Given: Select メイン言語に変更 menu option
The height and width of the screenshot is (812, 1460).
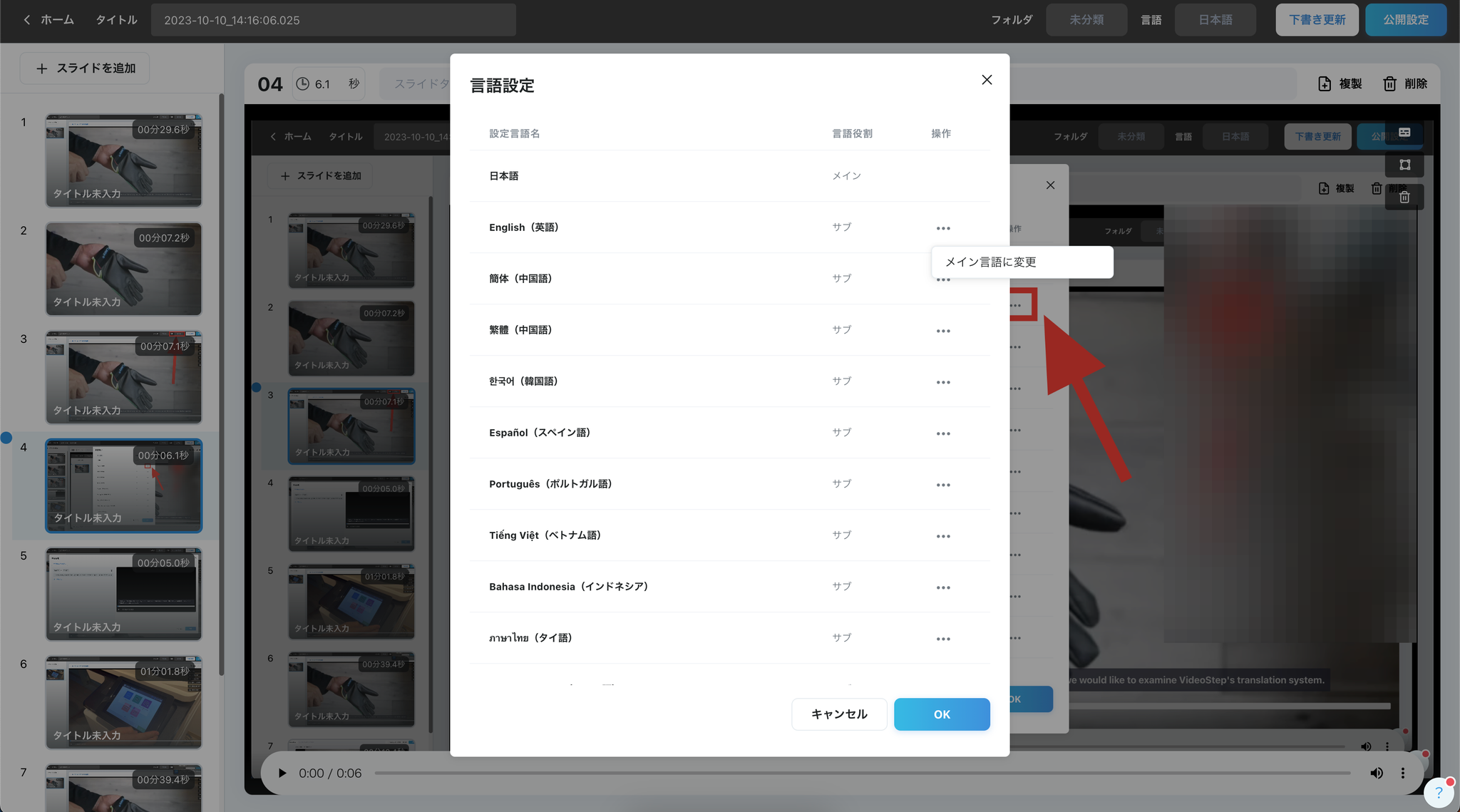Looking at the screenshot, I should click(x=1022, y=262).
